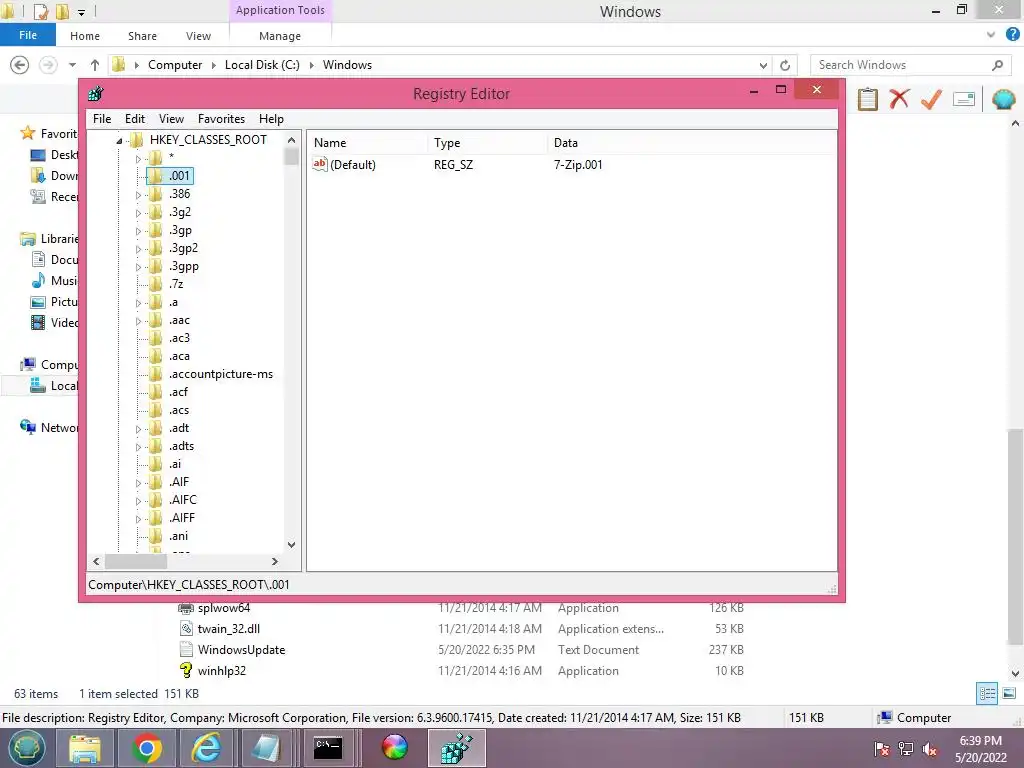Open the color wheel app on the taskbar

click(x=394, y=748)
